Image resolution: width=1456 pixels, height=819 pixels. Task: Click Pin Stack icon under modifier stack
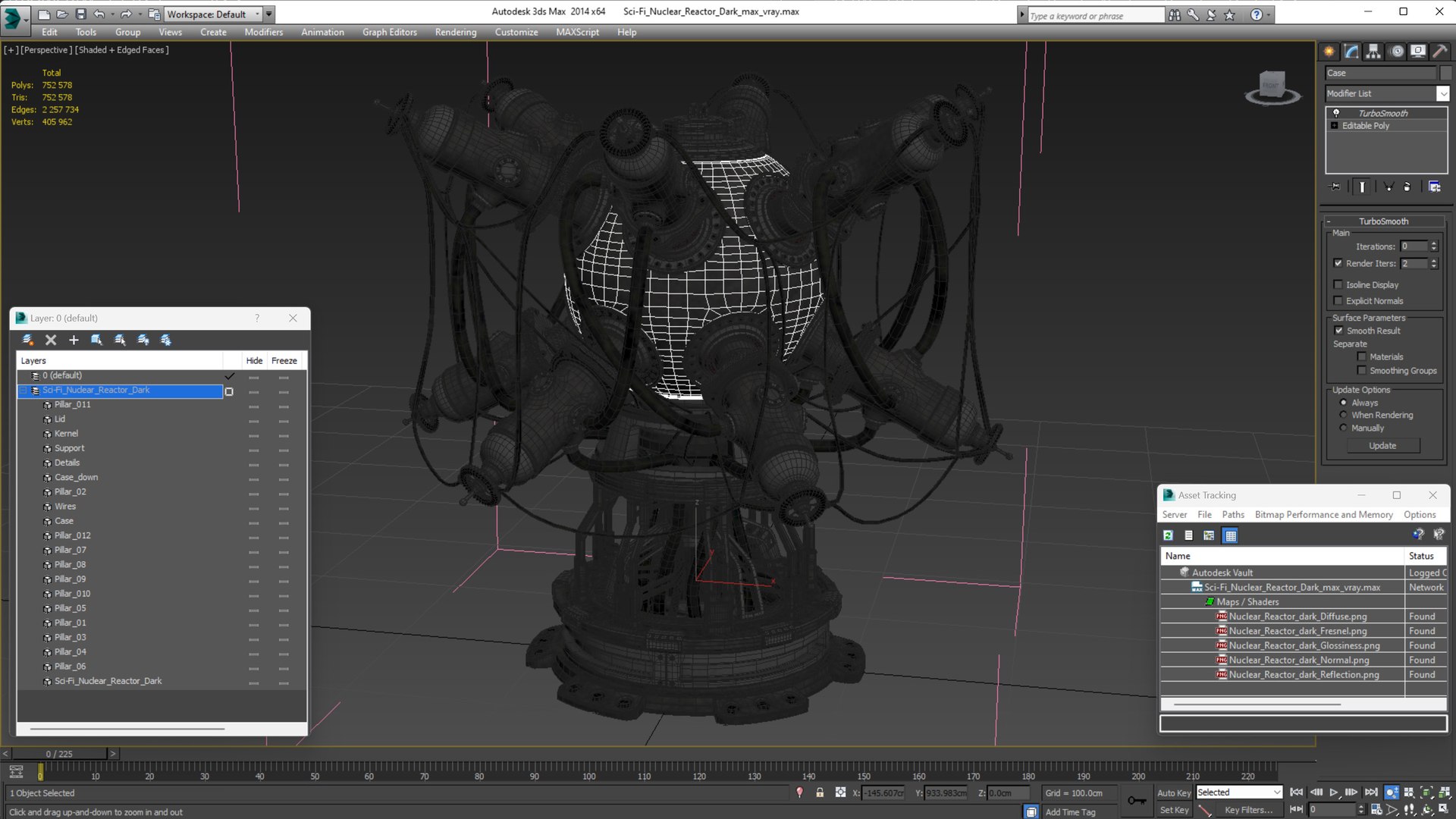coord(1335,187)
